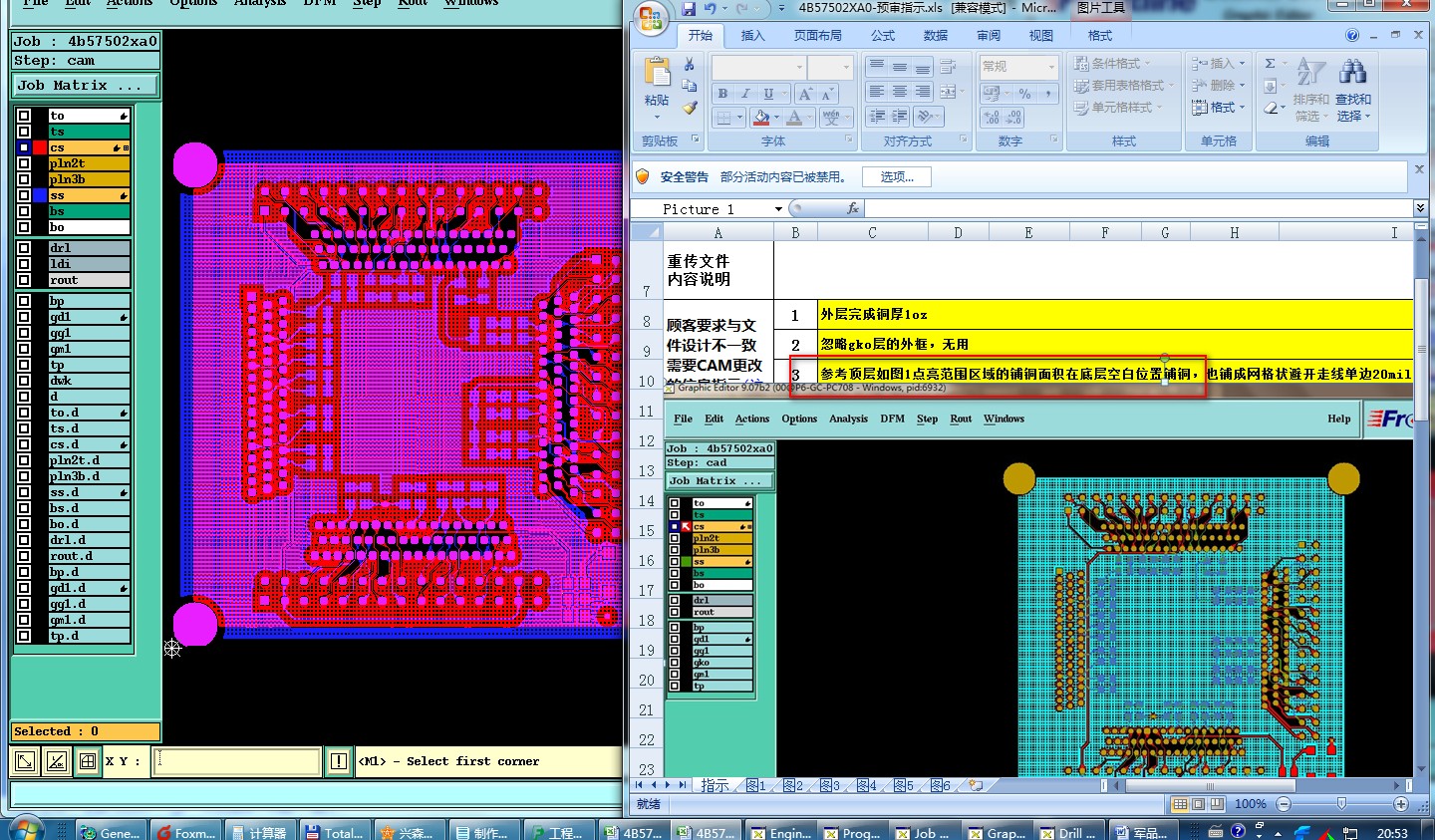Switch to sheet tab 图3

pyautogui.click(x=830, y=785)
